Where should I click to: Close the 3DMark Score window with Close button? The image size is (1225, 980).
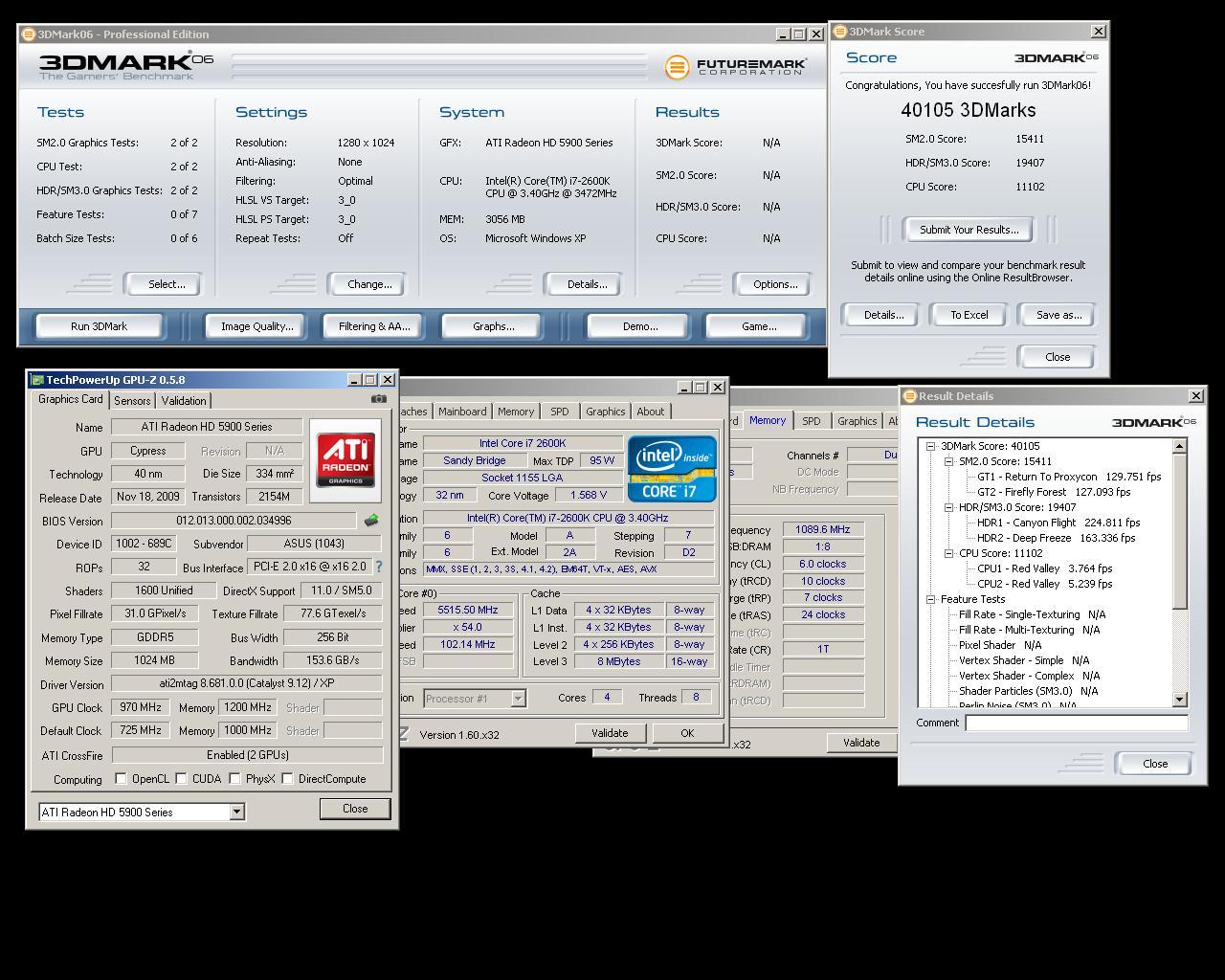1058,357
